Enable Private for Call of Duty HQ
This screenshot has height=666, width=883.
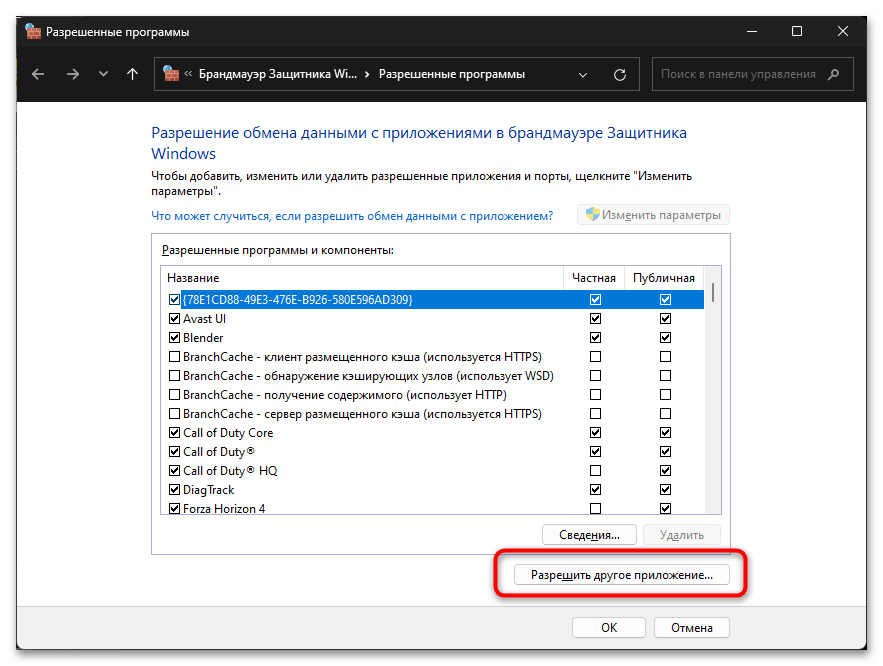tap(596, 471)
